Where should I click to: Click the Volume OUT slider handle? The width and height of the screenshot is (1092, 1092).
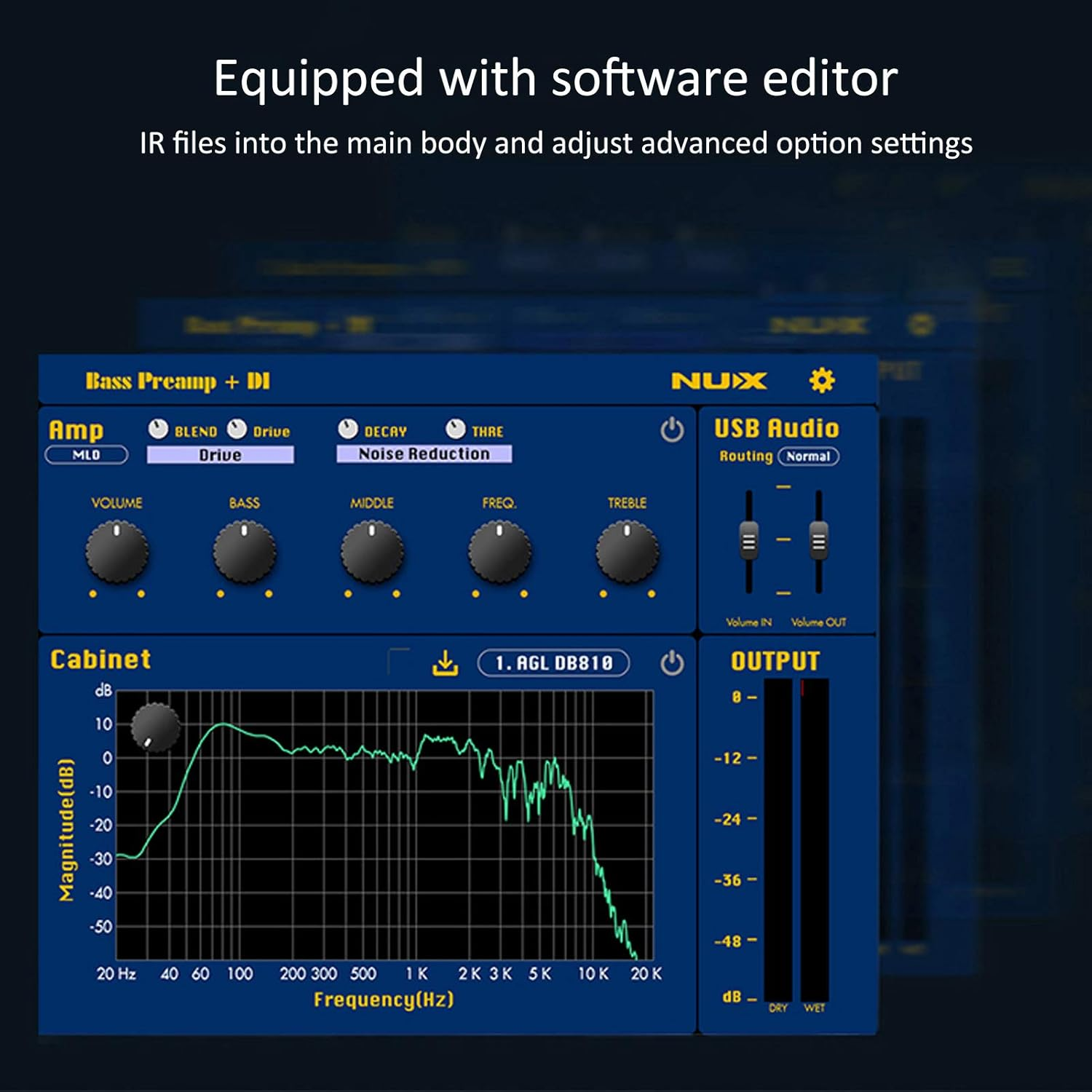point(819,541)
